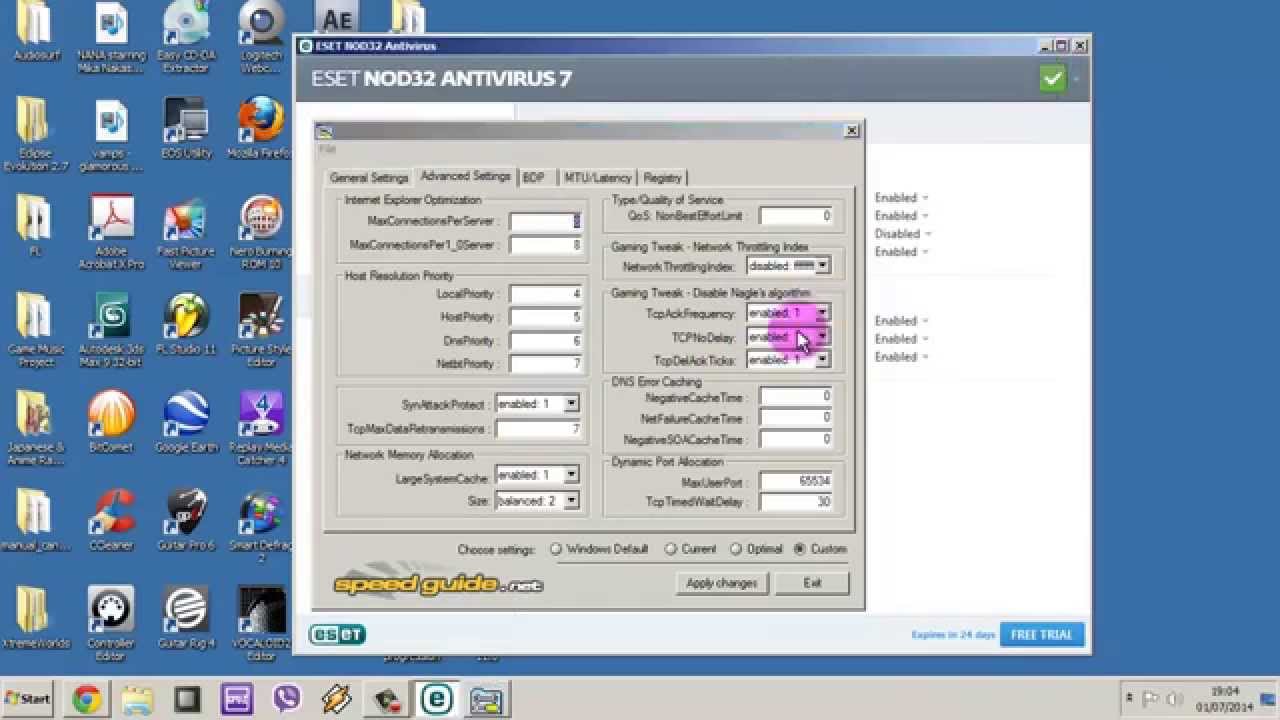The height and width of the screenshot is (720, 1280).
Task: Click the speedguide.net logo link
Action: [438, 584]
